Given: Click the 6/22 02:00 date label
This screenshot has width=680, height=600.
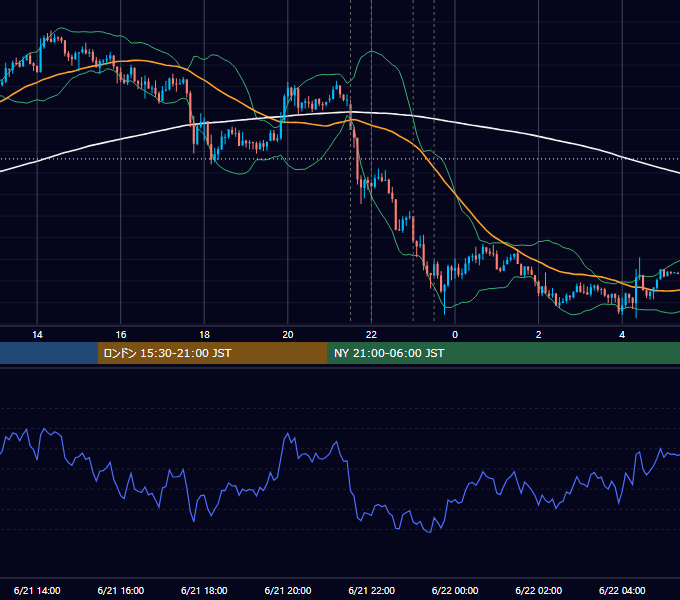Looking at the screenshot, I should [539, 590].
